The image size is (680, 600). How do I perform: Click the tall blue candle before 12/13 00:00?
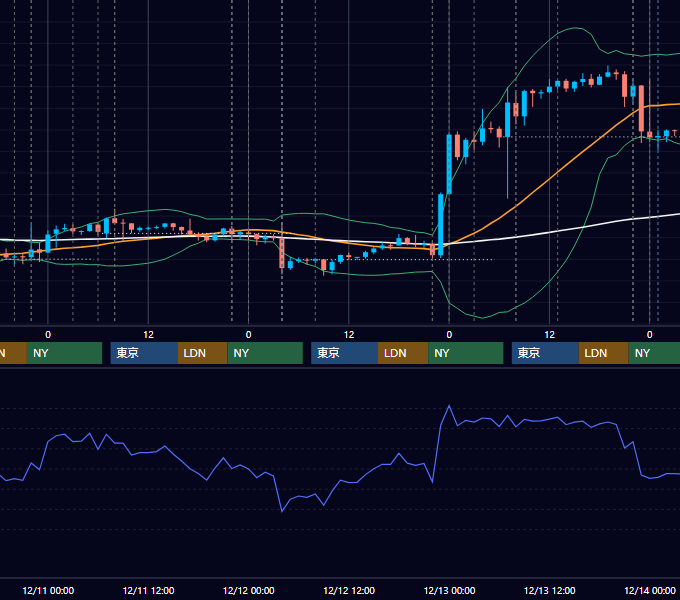pyautogui.click(x=441, y=225)
